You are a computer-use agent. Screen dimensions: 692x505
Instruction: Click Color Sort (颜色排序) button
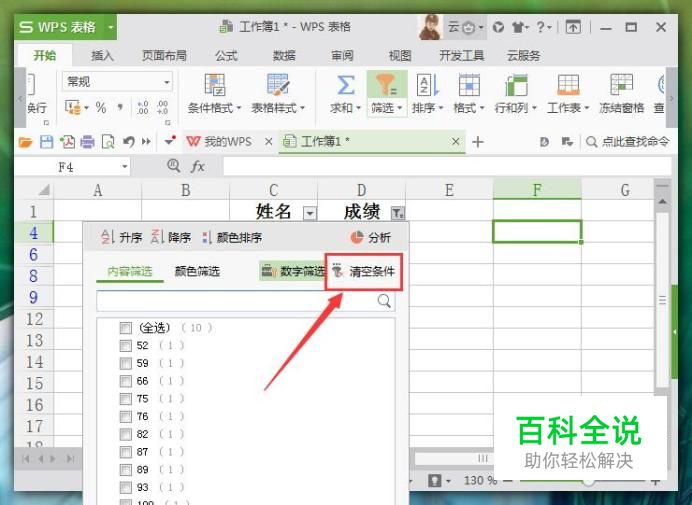point(232,237)
